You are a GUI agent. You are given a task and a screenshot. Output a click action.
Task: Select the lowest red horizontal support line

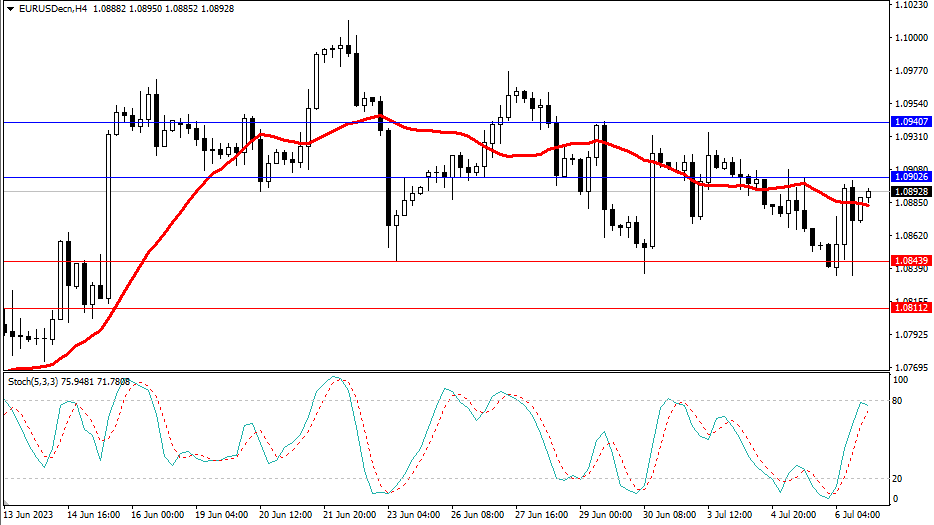click(x=450, y=309)
